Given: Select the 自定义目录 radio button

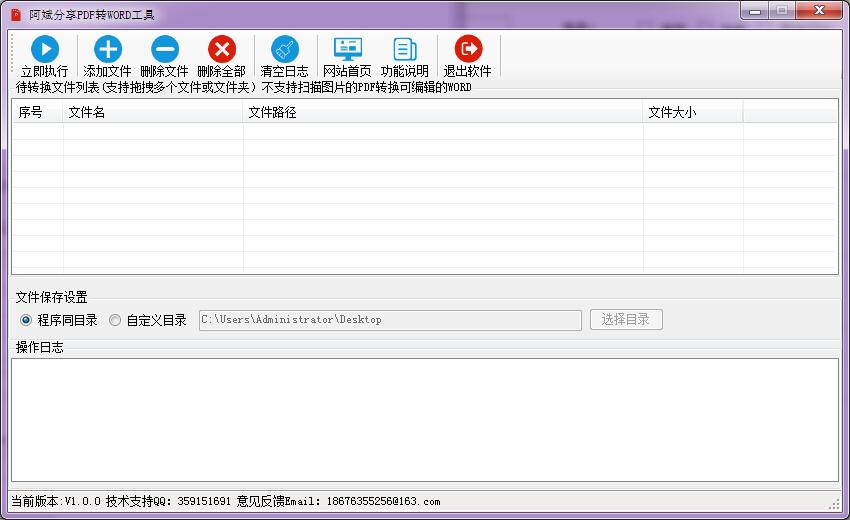Looking at the screenshot, I should click(x=115, y=320).
